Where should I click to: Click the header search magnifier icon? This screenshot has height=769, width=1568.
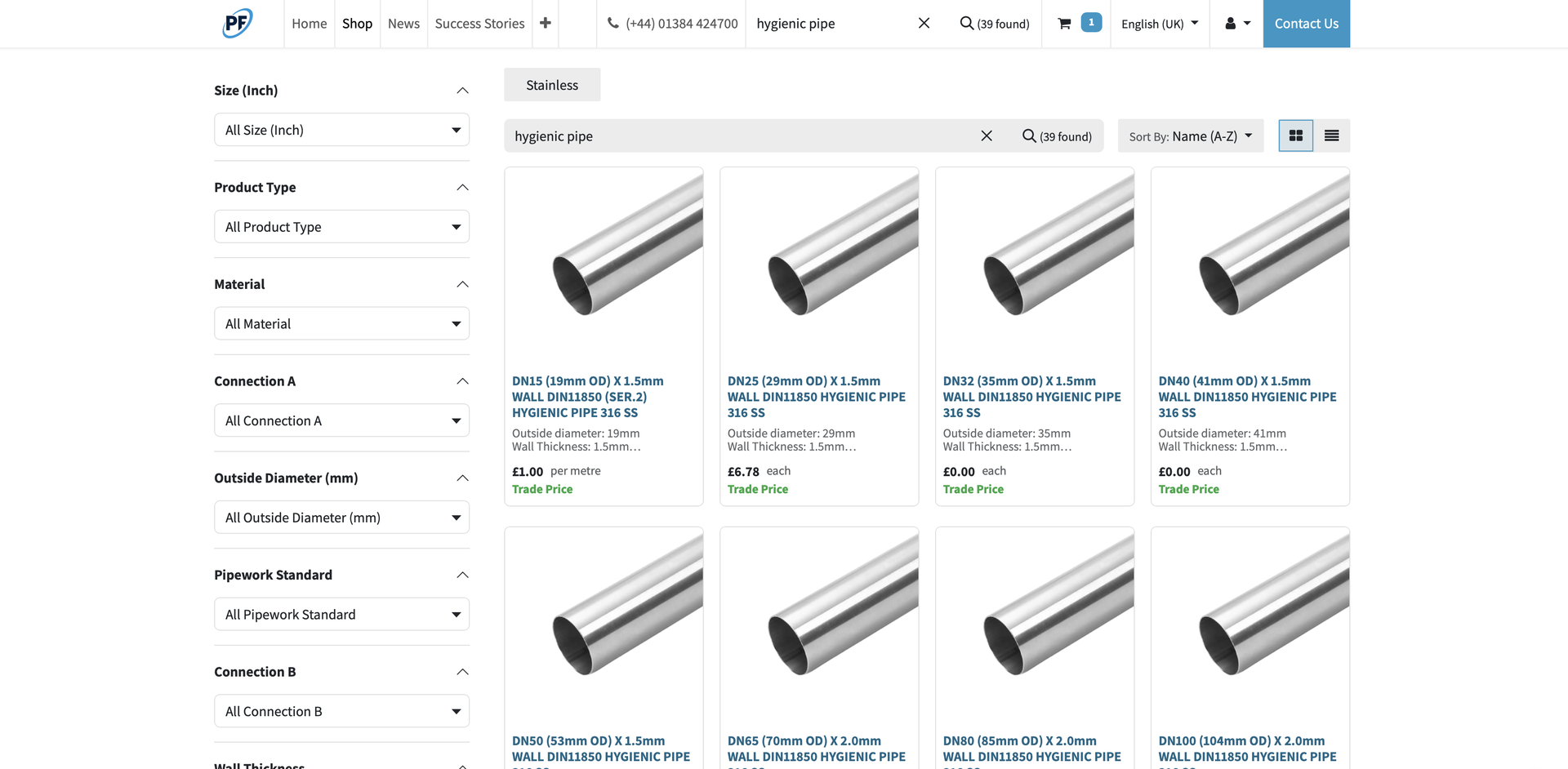[x=967, y=23]
